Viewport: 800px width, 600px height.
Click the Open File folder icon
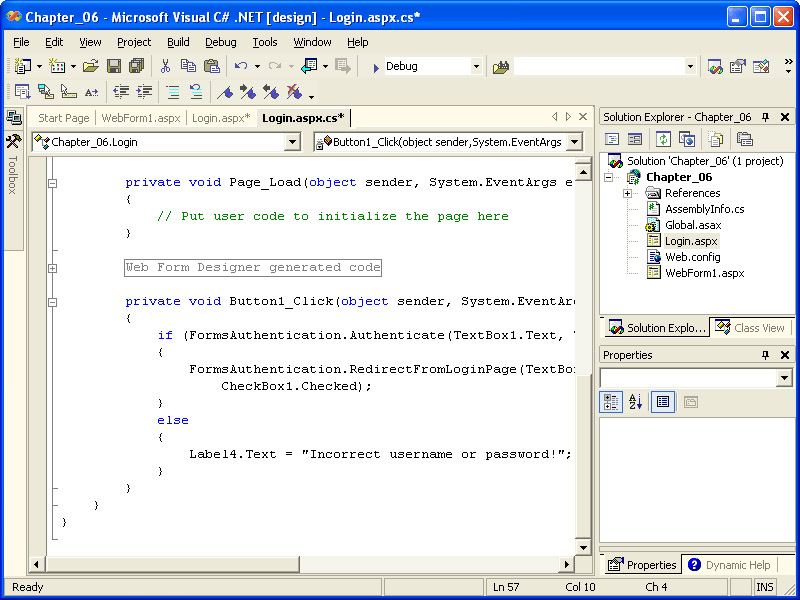coord(90,66)
